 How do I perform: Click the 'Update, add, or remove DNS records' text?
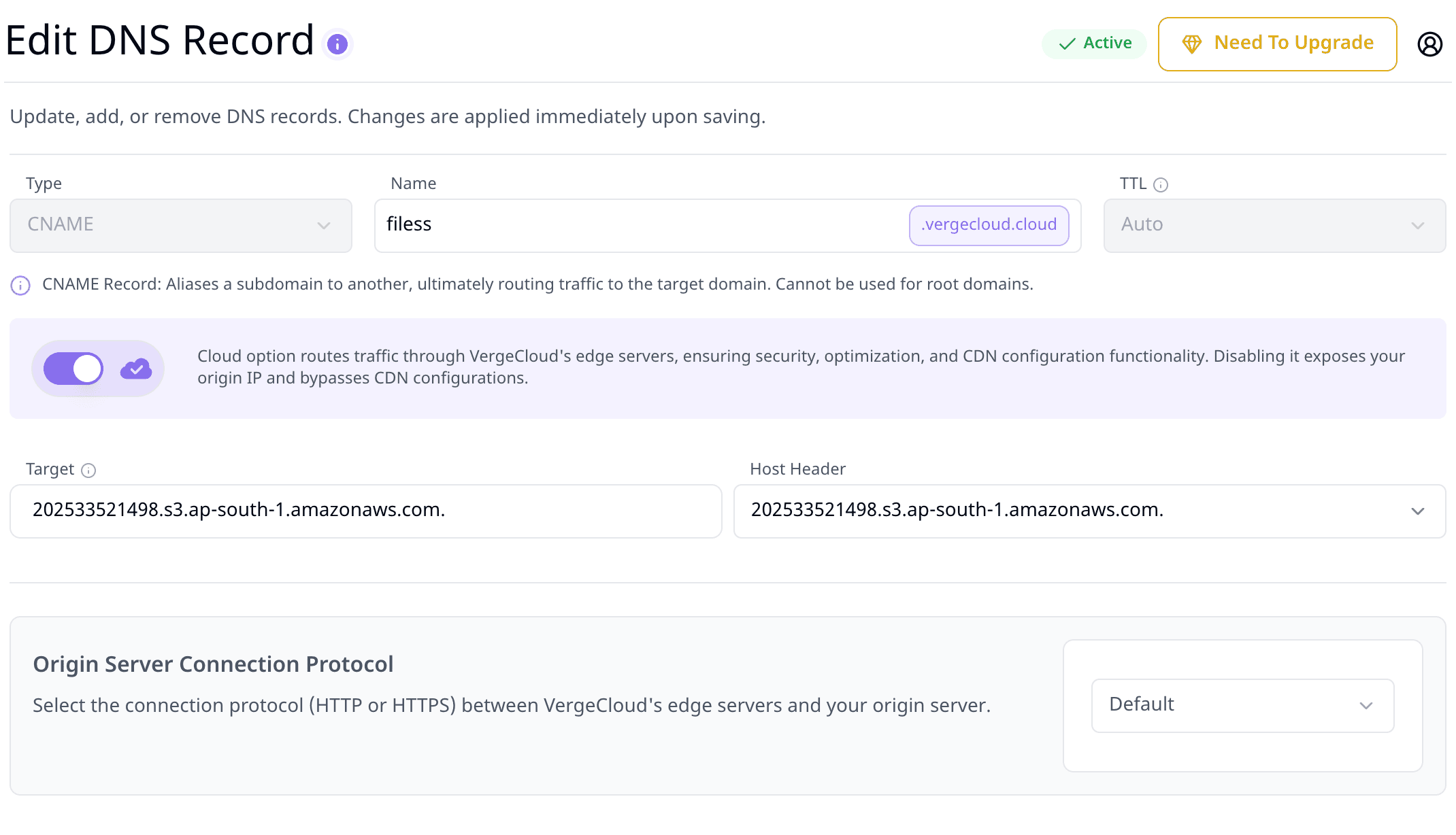pos(388,117)
